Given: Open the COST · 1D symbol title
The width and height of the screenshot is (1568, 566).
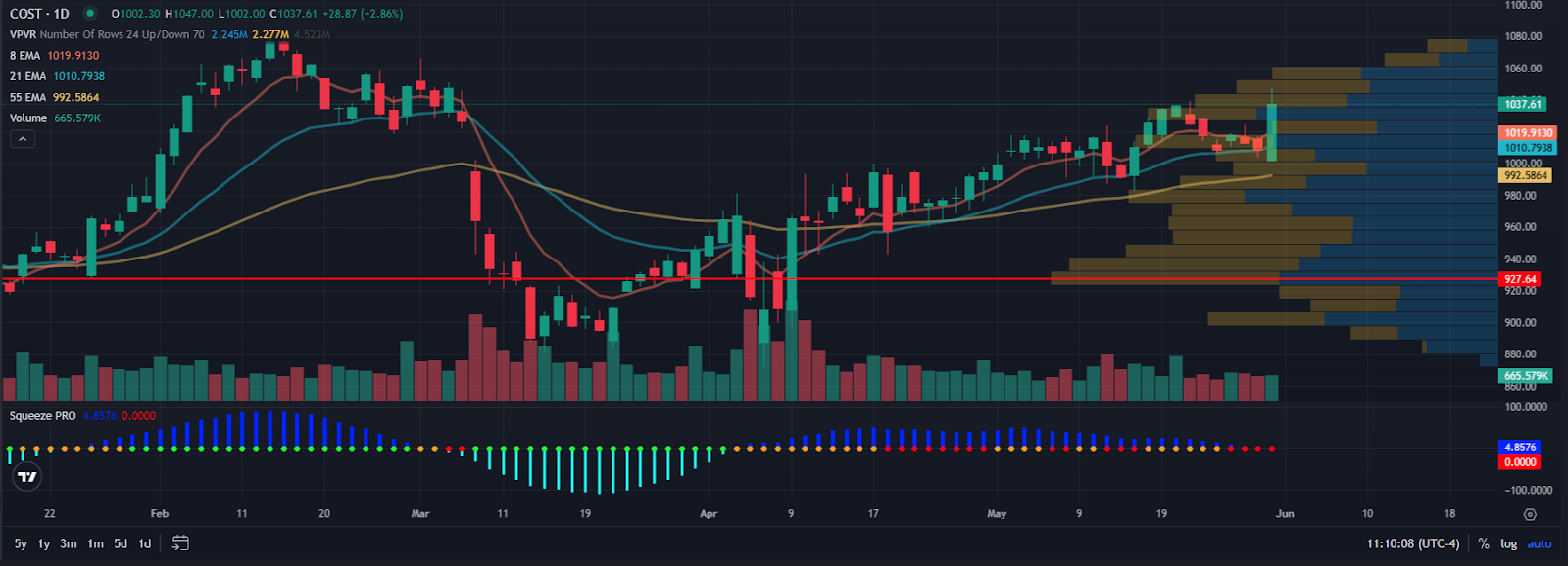Looking at the screenshot, I should [x=39, y=14].
